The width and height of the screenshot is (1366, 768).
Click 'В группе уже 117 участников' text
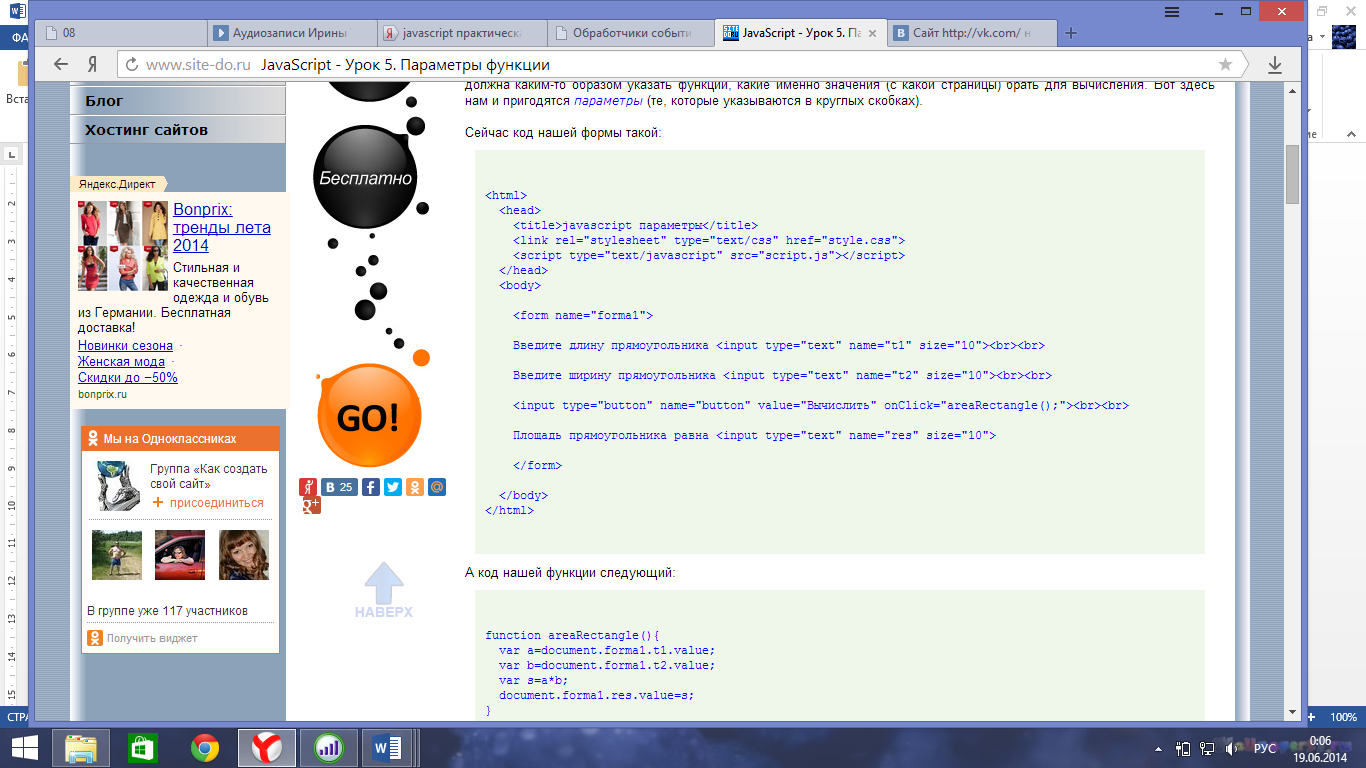coord(167,611)
